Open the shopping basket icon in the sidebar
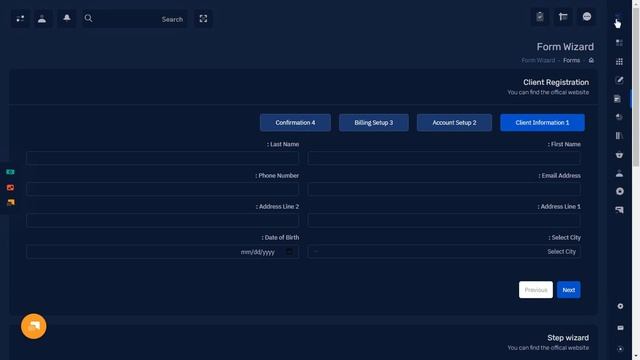Image resolution: width=640 pixels, height=360 pixels. click(x=619, y=155)
